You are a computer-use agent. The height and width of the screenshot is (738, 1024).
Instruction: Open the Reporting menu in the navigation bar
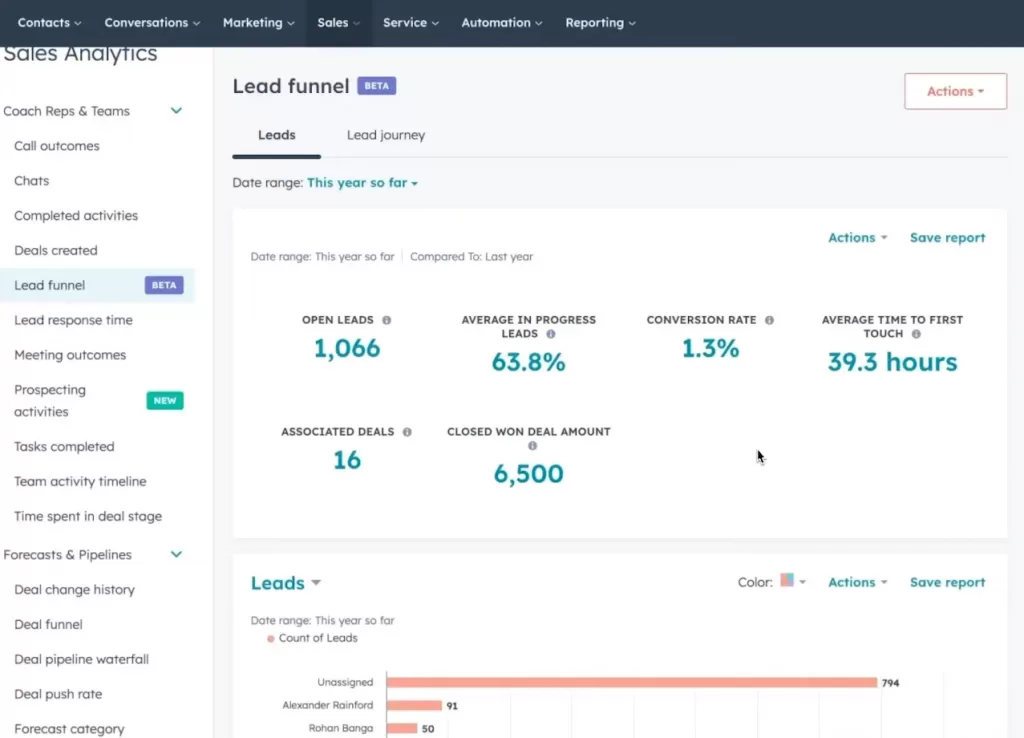(600, 22)
